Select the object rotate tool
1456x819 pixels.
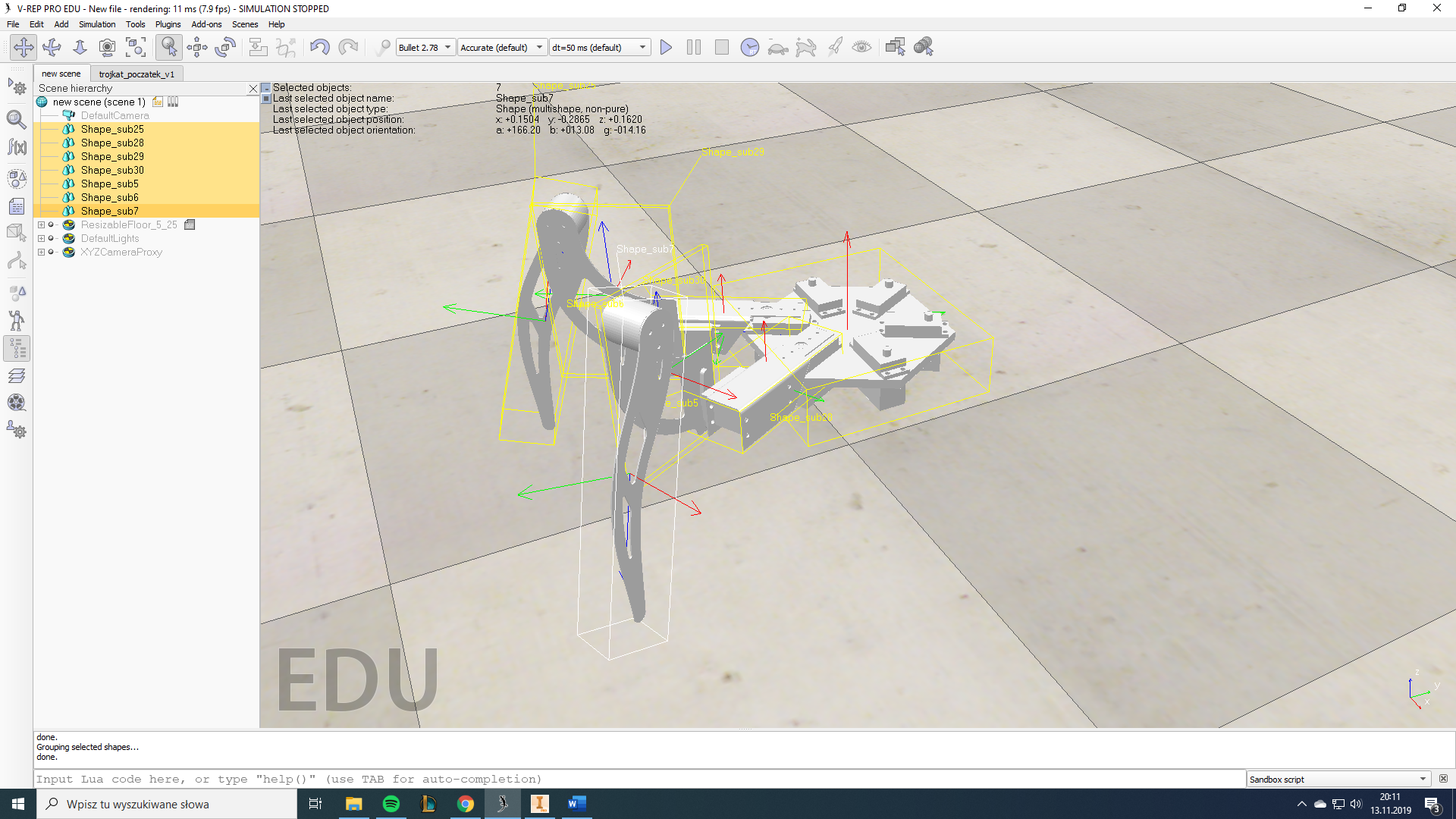(225, 47)
